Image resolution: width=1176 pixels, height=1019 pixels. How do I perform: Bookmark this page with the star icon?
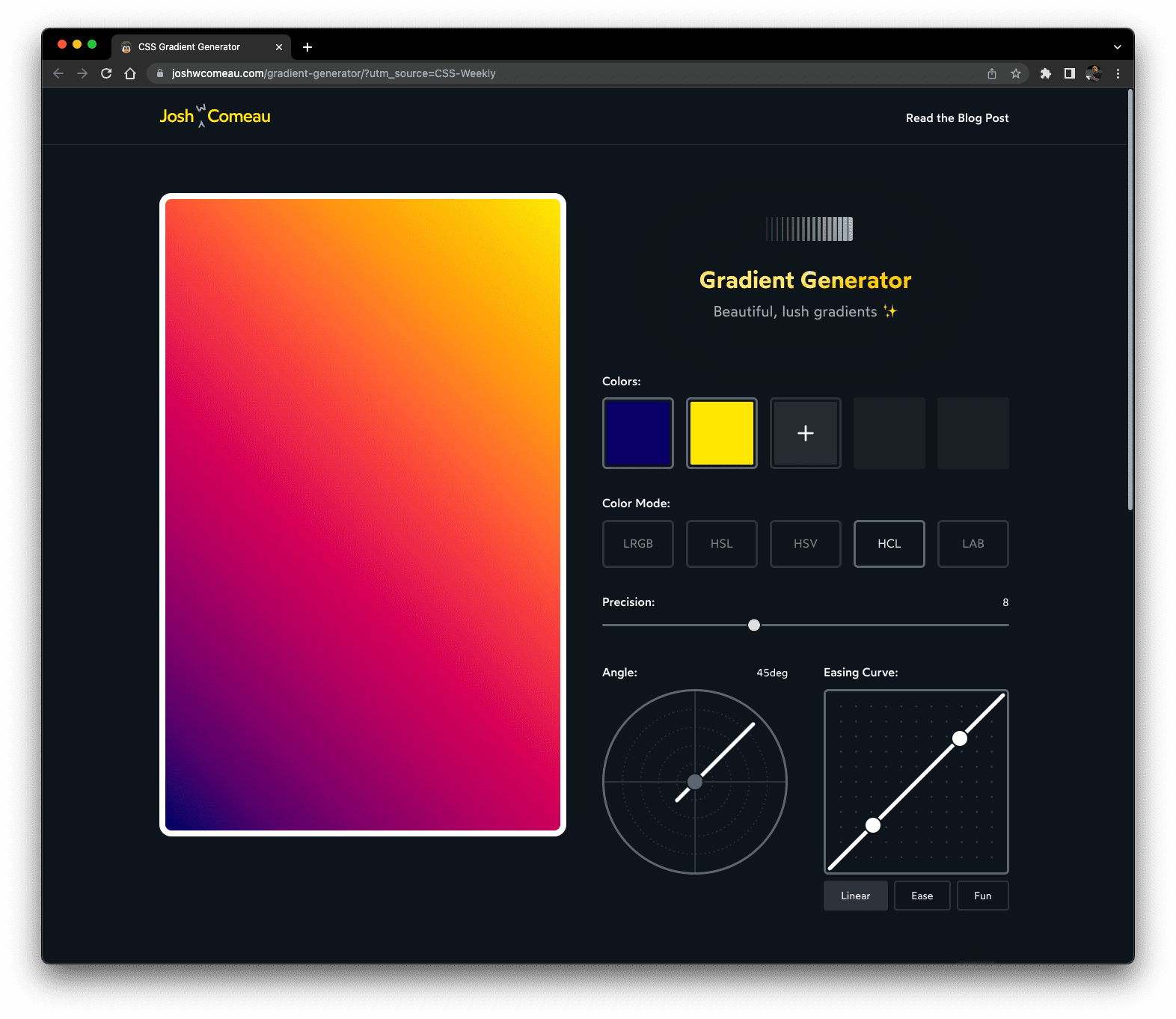pos(1015,73)
